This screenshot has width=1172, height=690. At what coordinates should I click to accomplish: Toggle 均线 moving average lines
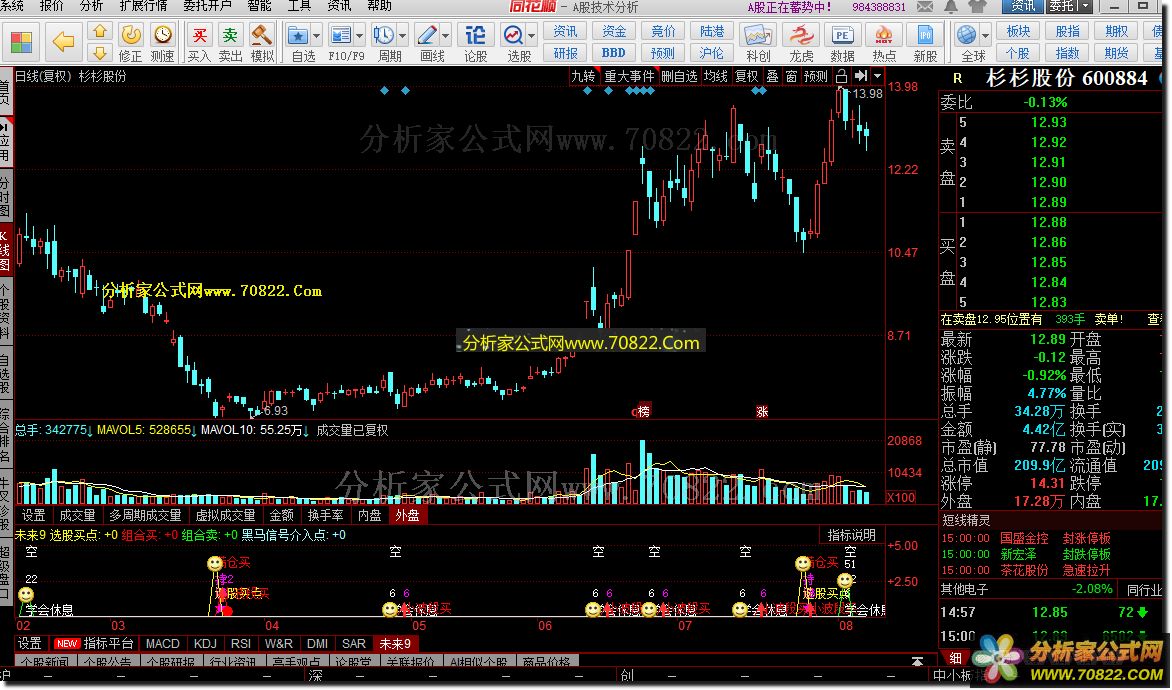715,76
